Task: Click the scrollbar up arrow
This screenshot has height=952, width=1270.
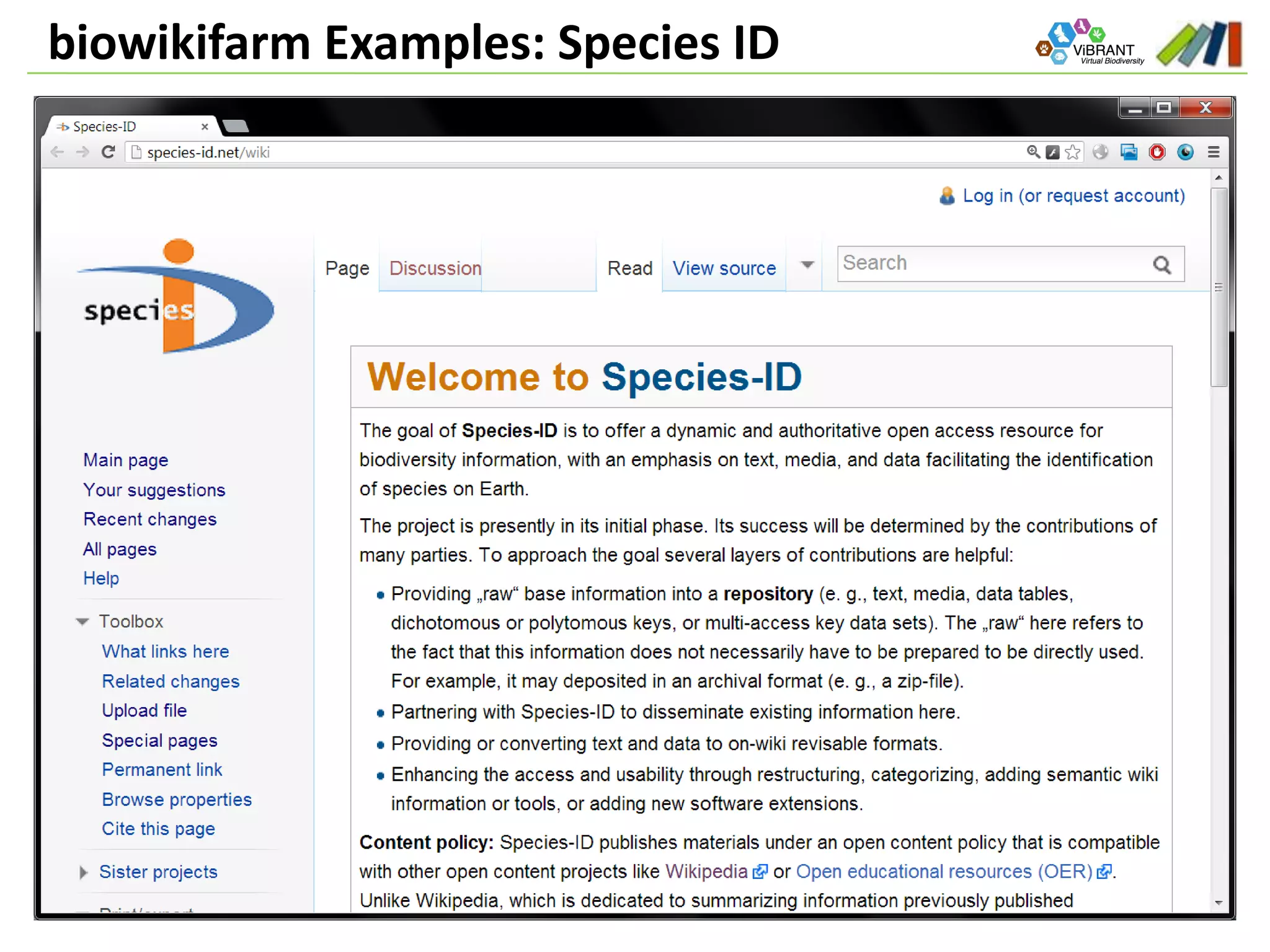Action: [1219, 177]
